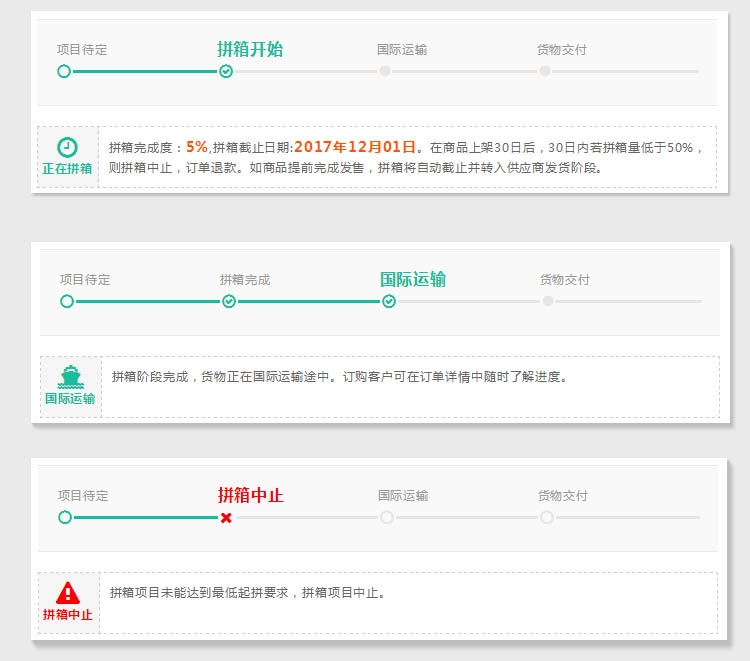Click the red warning triangle icon
Viewport: 750px width, 661px height.
68,593
